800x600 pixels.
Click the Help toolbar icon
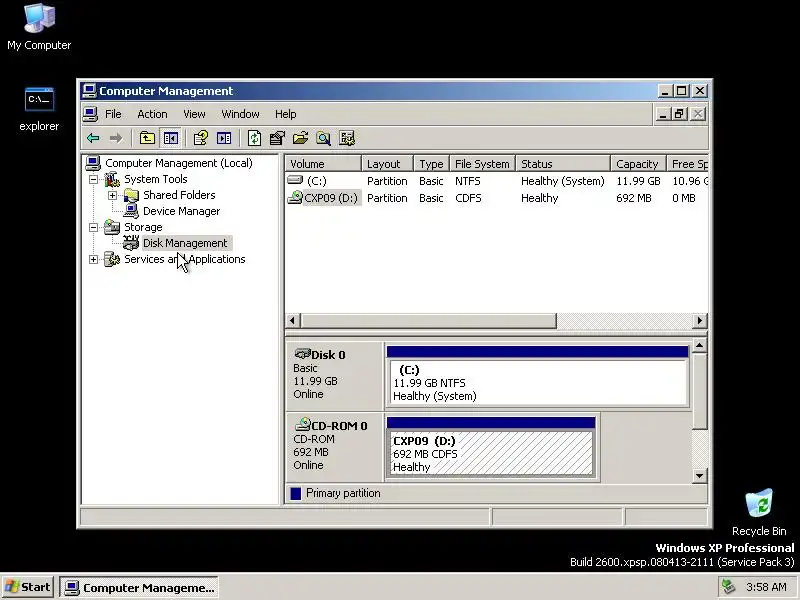tap(201, 138)
